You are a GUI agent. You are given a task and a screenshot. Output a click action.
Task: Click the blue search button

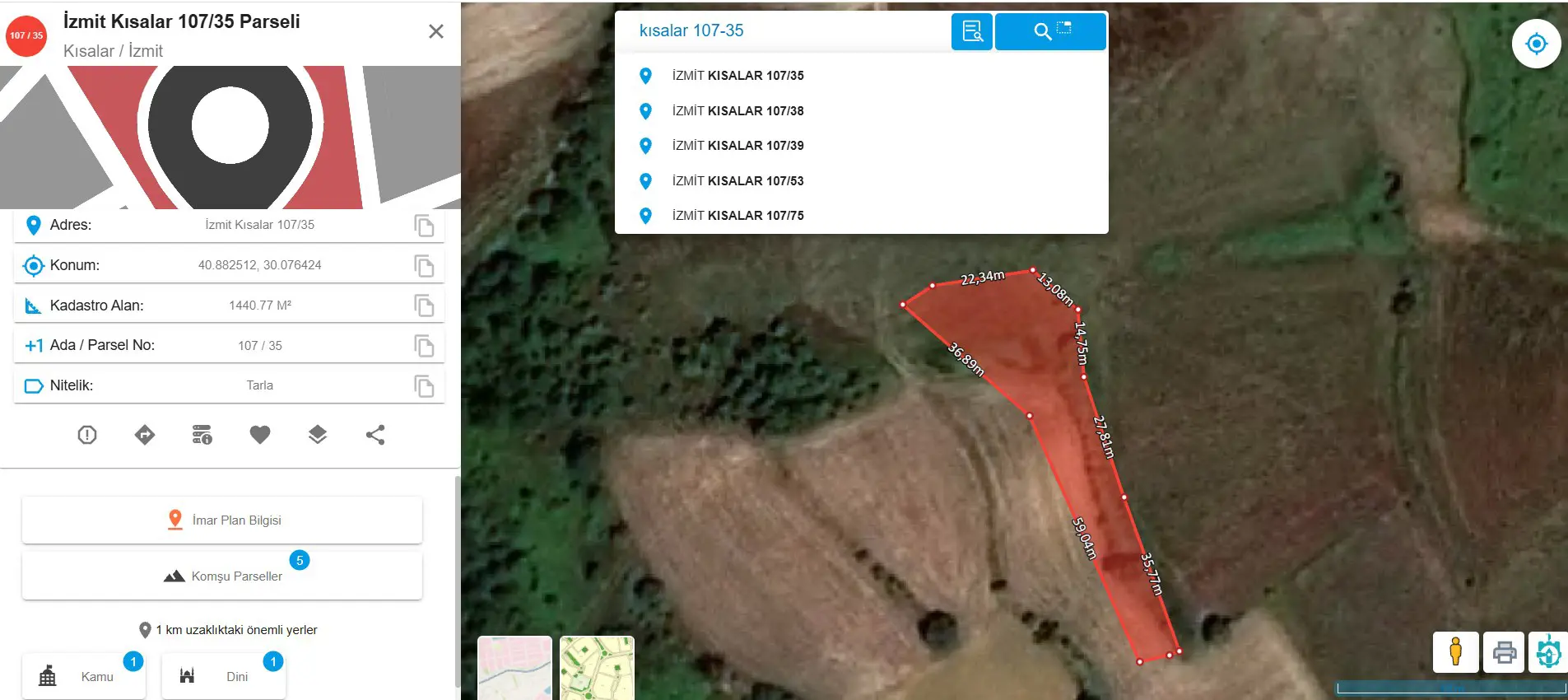pyautogui.click(x=1050, y=31)
